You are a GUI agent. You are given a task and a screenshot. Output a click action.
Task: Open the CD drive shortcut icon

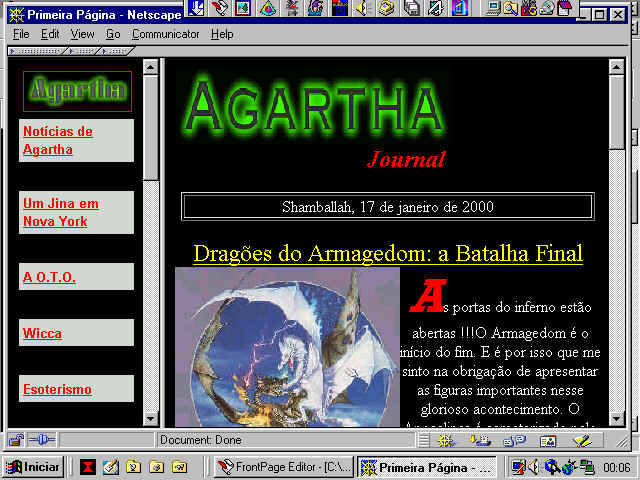(x=547, y=8)
